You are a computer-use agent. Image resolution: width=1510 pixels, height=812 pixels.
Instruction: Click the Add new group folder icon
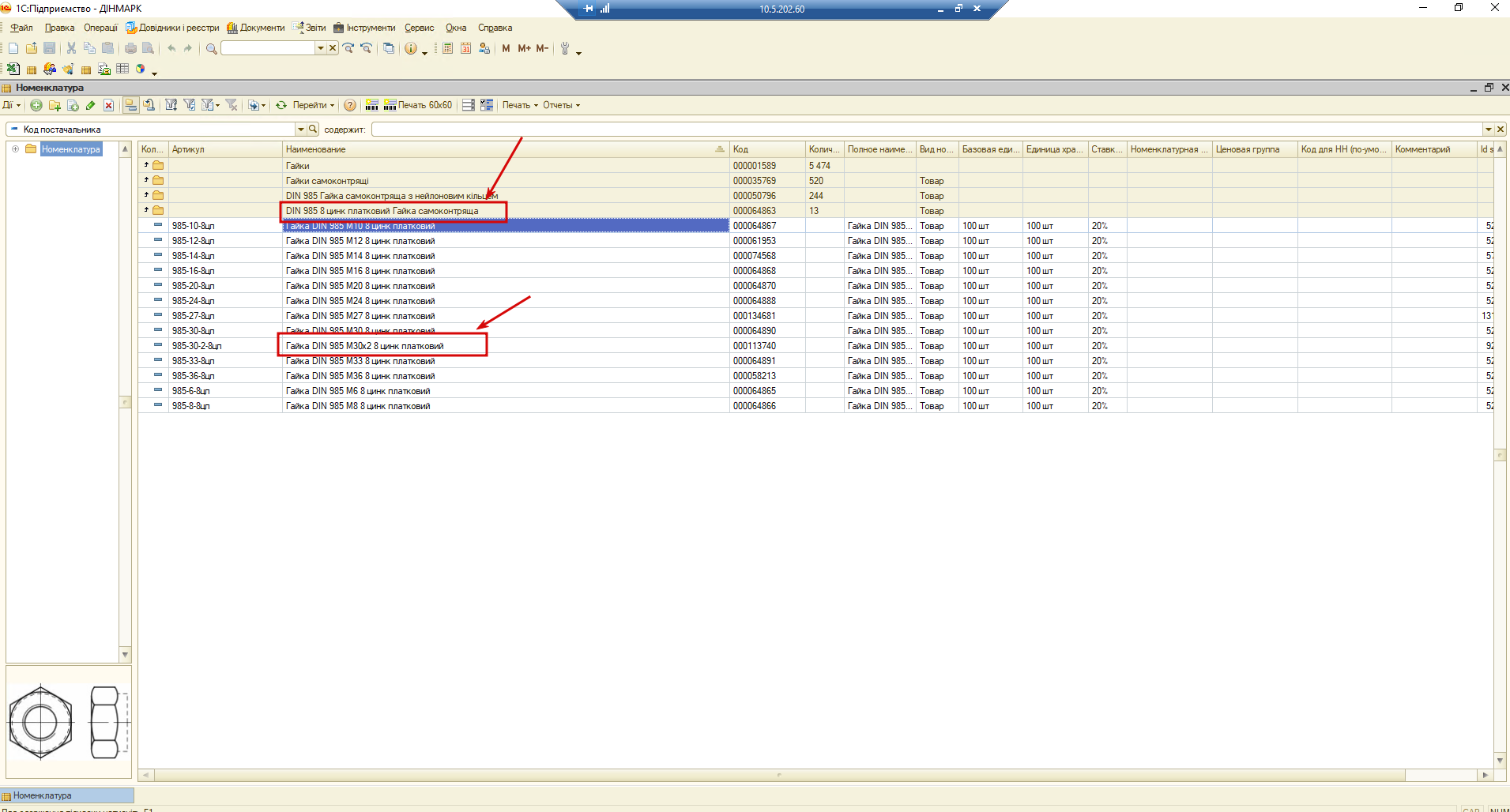55,105
